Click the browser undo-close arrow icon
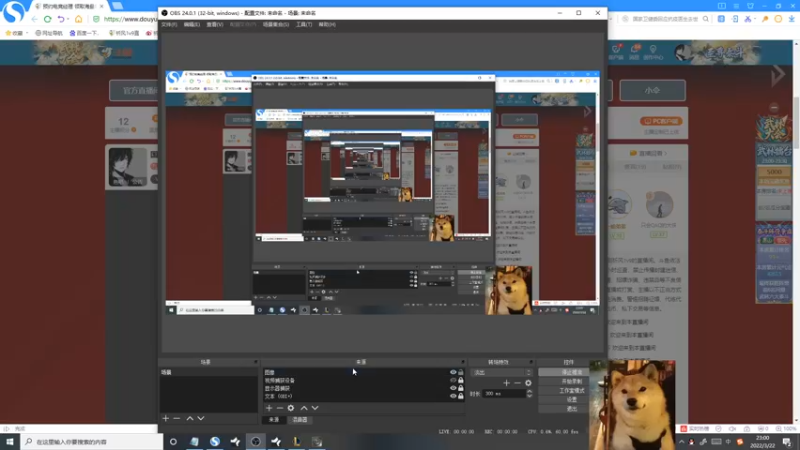Image resolution: width=800 pixels, height=450 pixels. (x=61, y=19)
